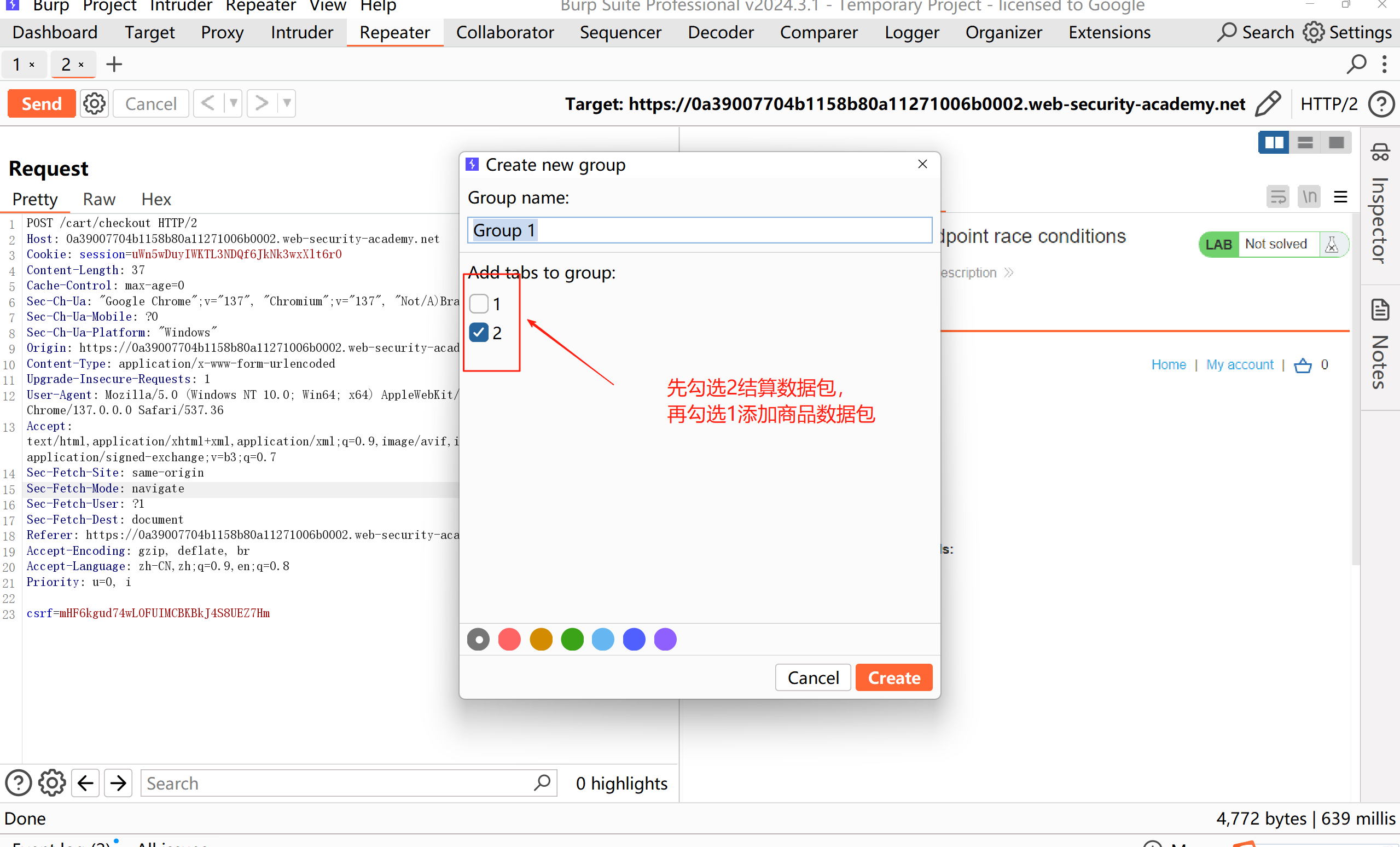Click Create button in group dialog
Viewport: 1400px width, 847px height.
pos(893,678)
